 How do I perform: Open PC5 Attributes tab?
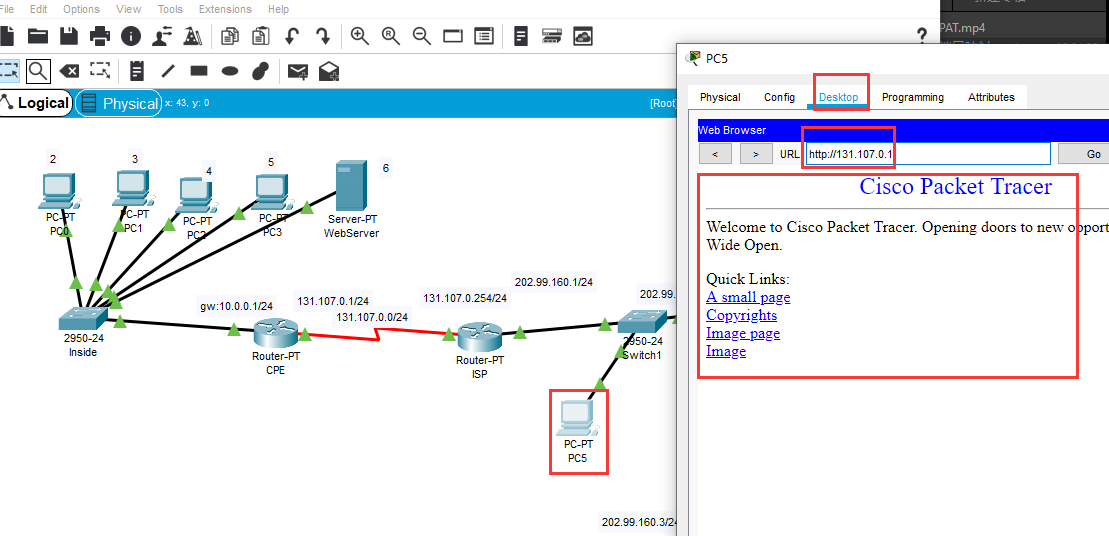tap(991, 98)
